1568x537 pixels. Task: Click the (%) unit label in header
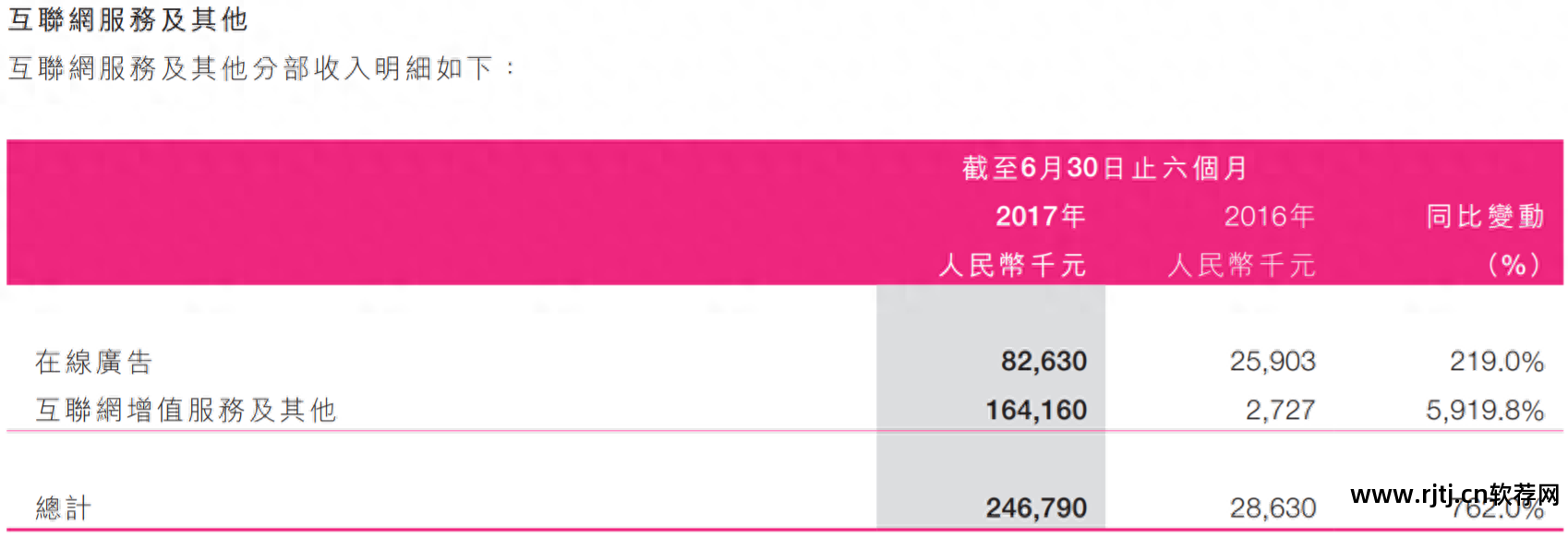(1514, 266)
